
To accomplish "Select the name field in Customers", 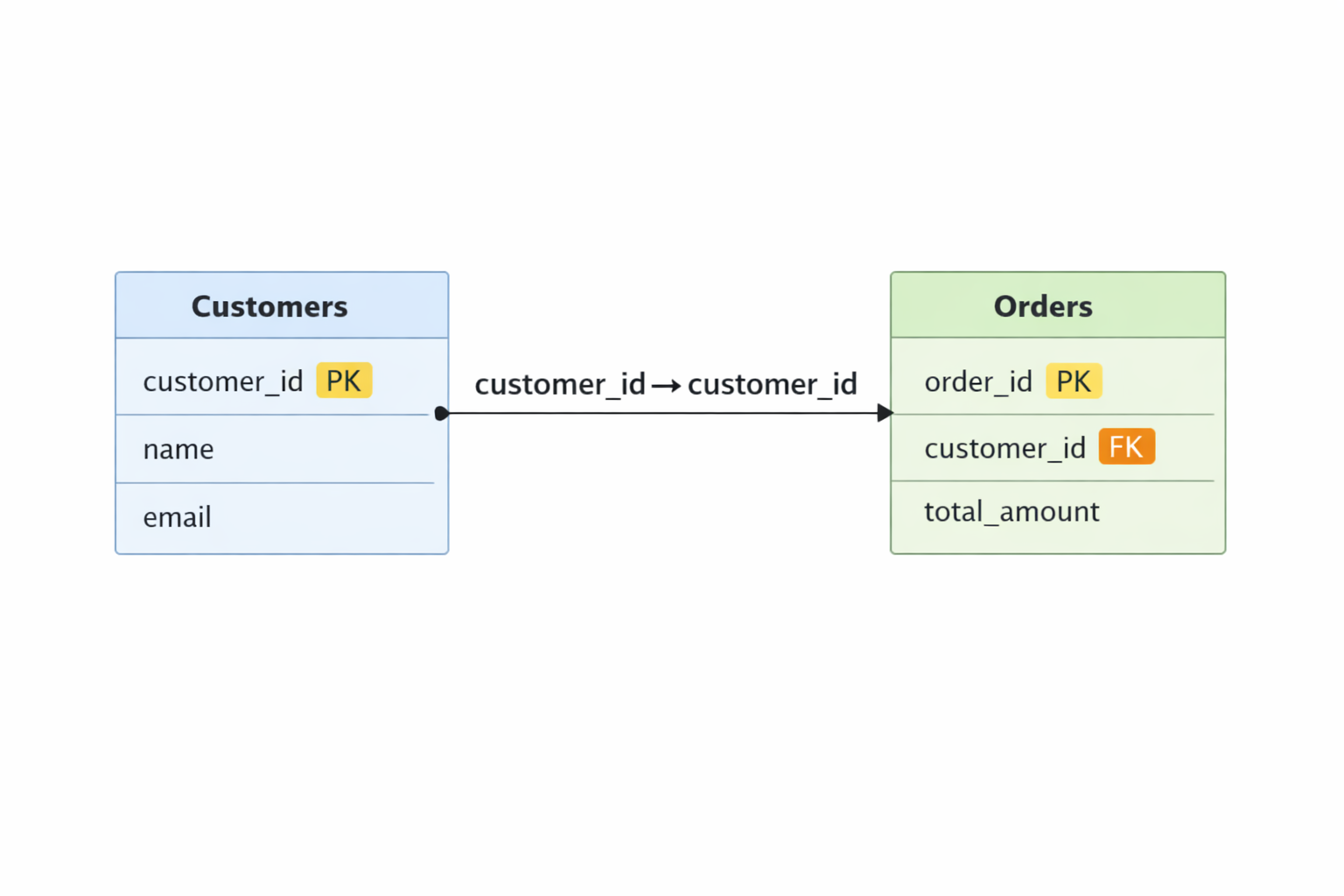I will pos(178,449).
